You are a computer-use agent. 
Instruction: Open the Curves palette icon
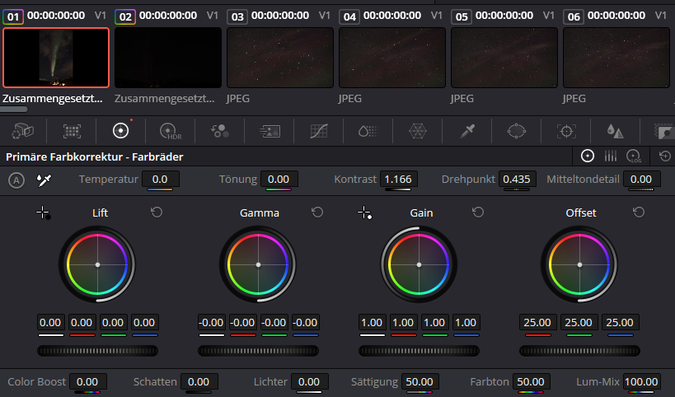click(319, 131)
